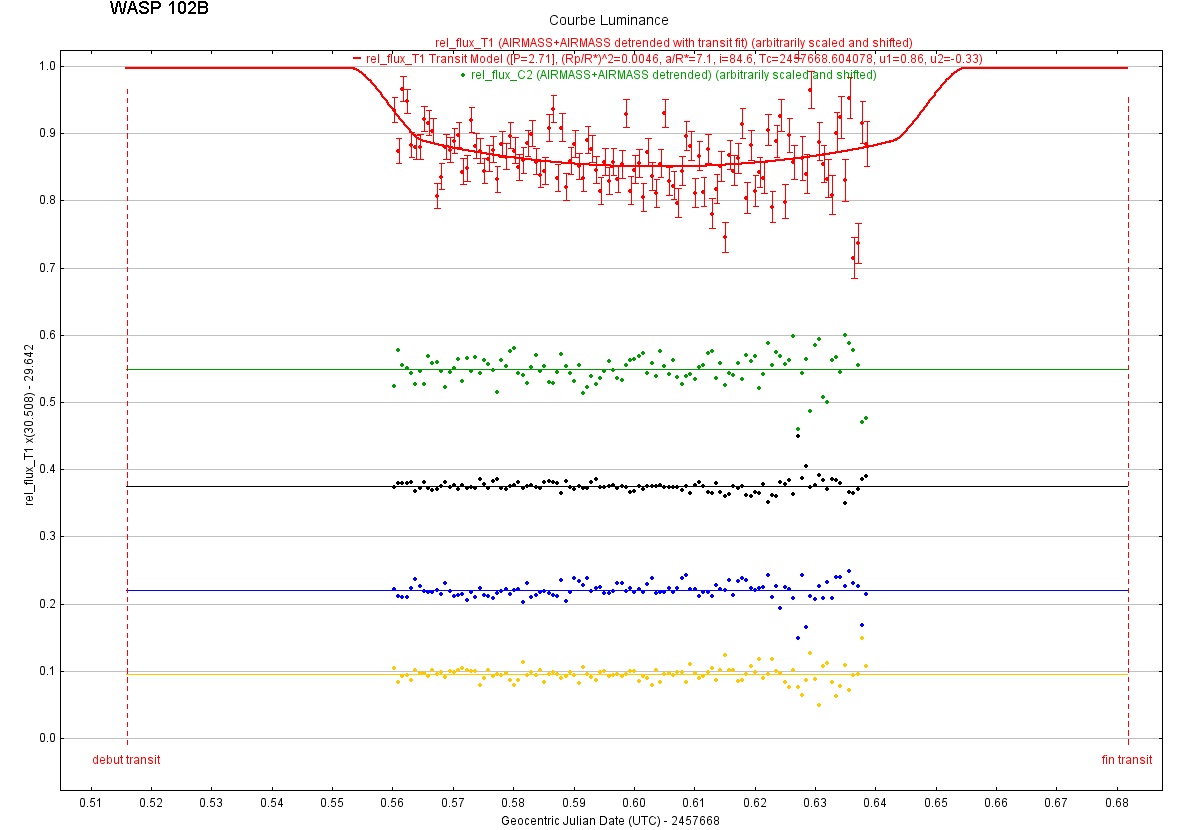Select the rel_flux_T1 Transit Model legend entry
Viewport: 1180px width, 830px height.
674,59
